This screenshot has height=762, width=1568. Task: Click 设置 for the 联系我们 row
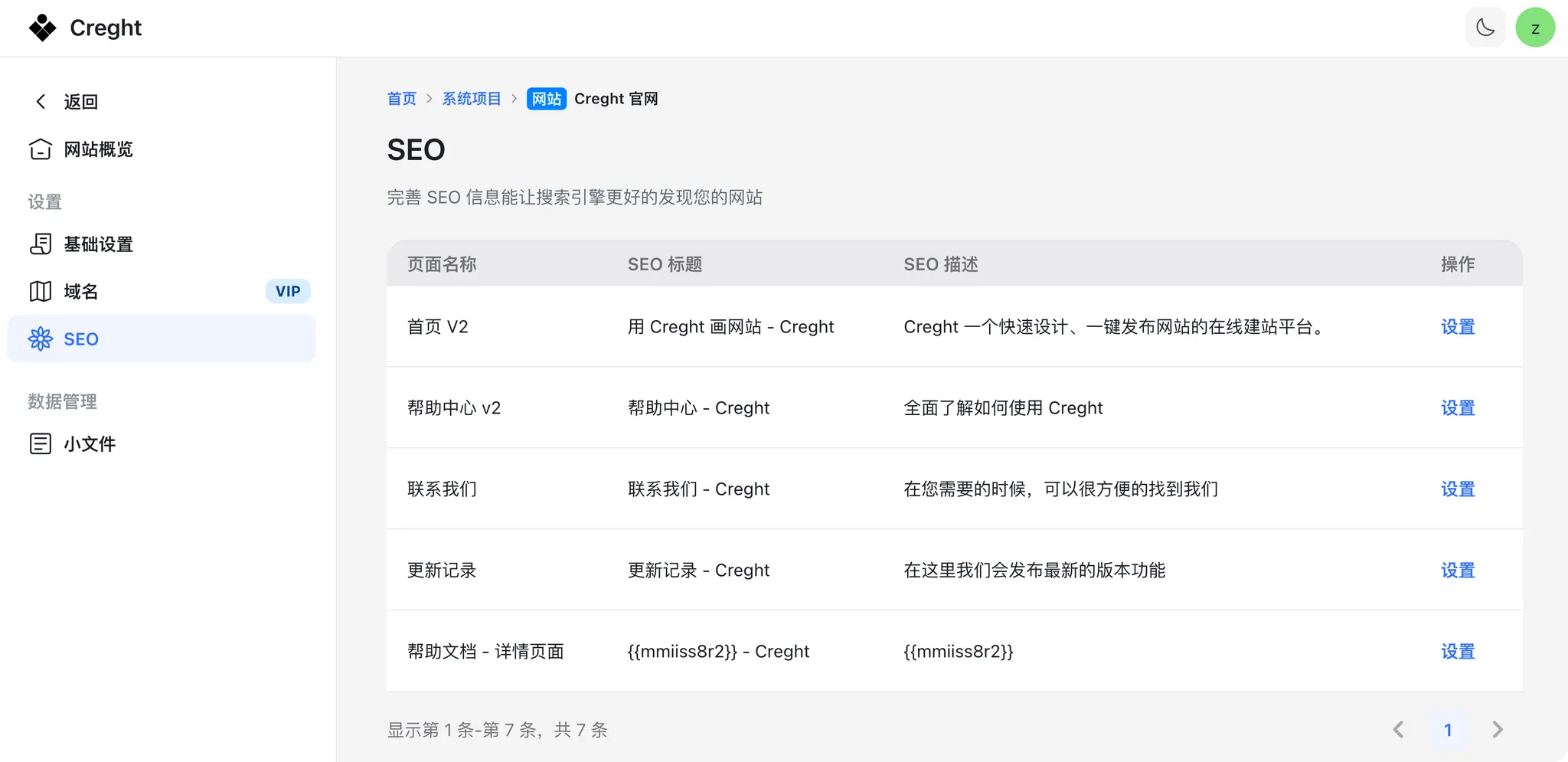point(1458,489)
